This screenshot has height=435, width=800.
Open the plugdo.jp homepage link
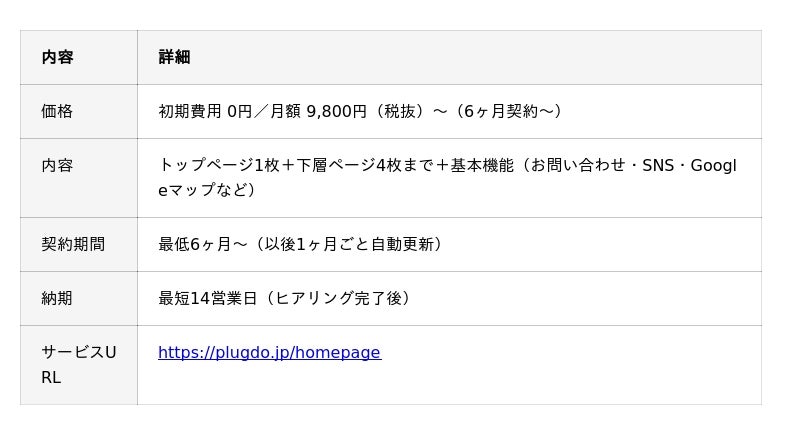tap(269, 352)
